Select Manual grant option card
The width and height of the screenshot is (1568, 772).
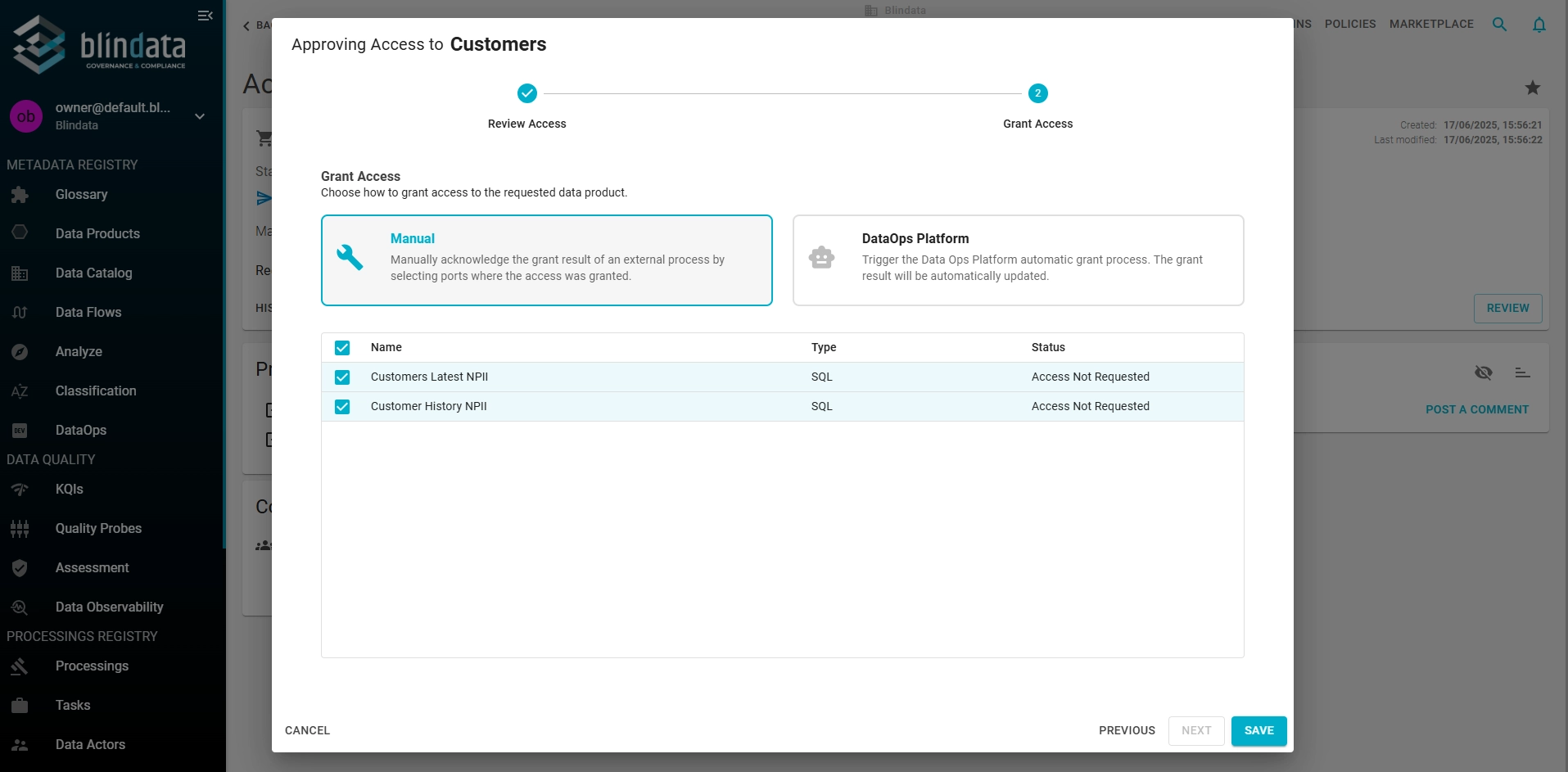tap(547, 260)
